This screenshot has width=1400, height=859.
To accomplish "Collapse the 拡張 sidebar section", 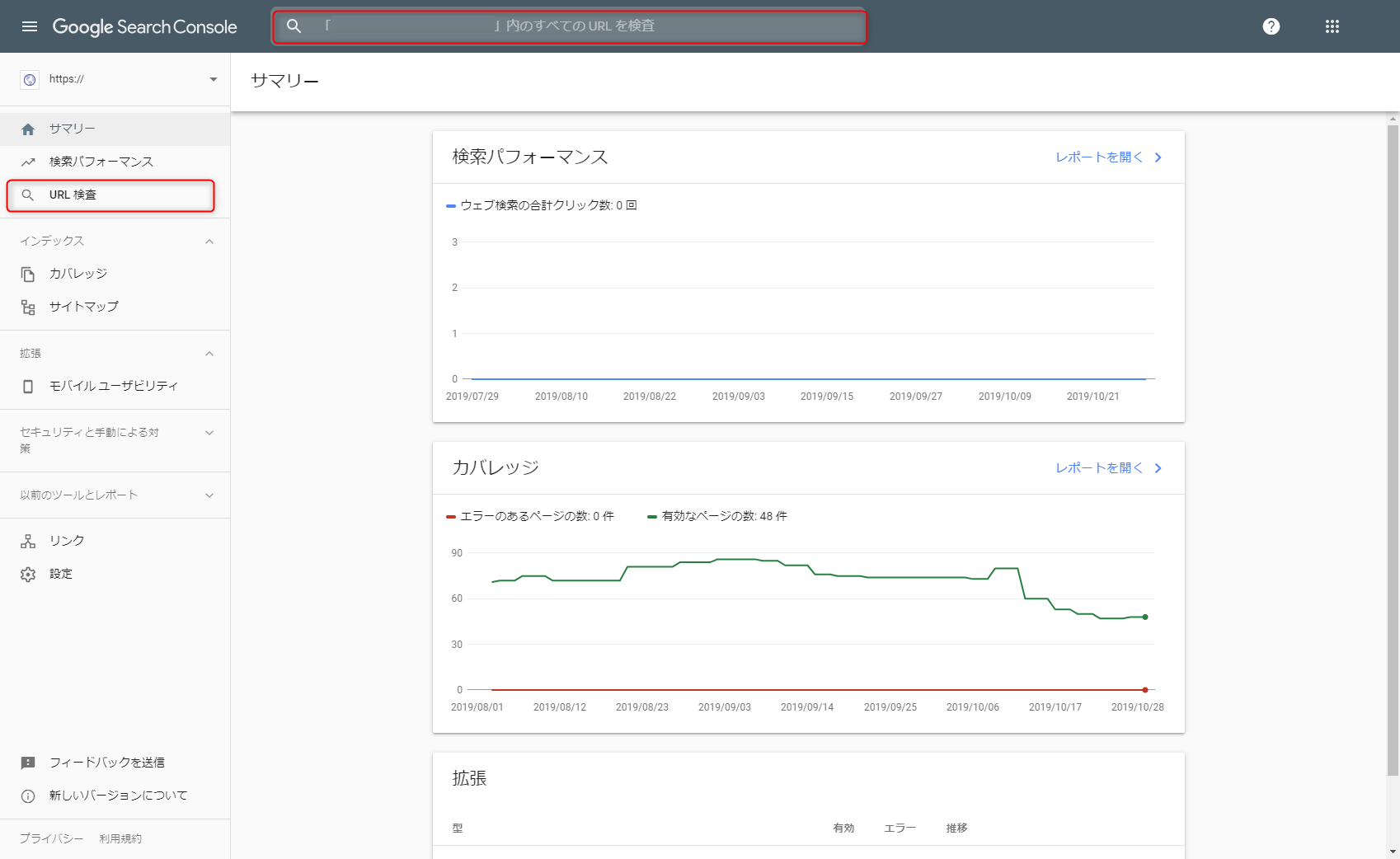I will (x=209, y=354).
